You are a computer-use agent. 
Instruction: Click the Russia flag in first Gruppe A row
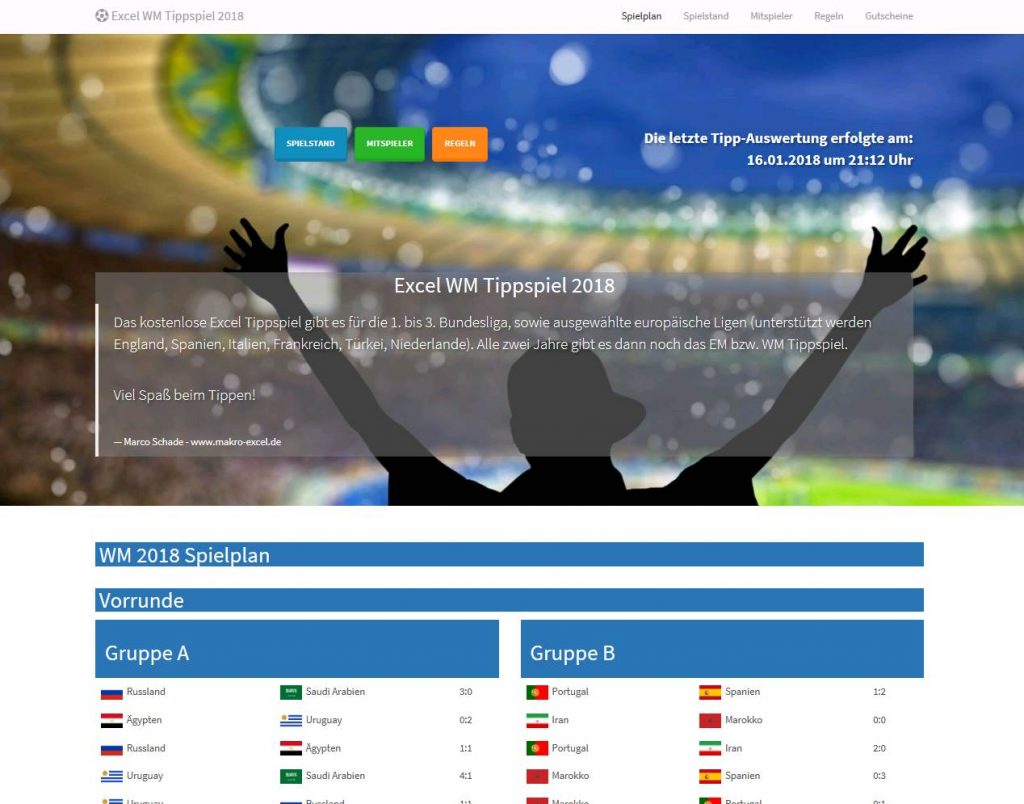coord(112,693)
